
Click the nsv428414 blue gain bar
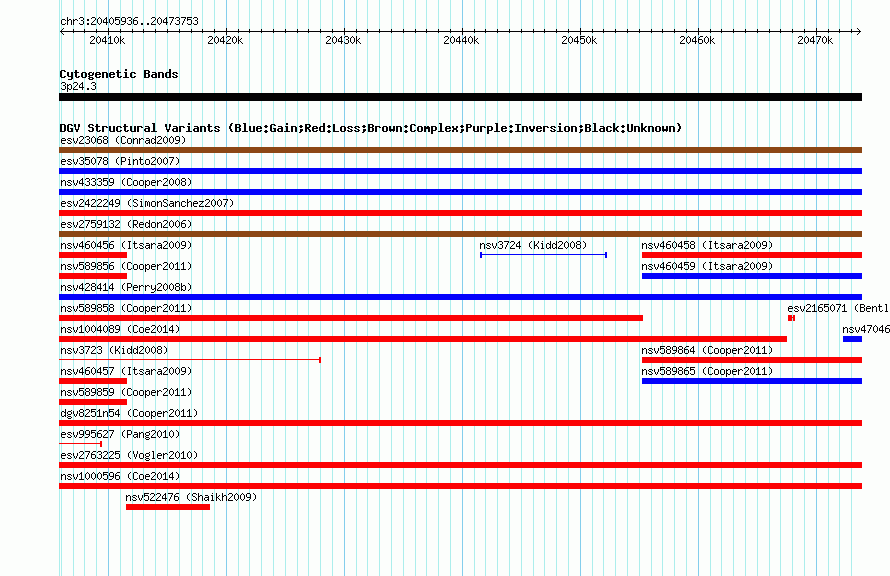460,297
